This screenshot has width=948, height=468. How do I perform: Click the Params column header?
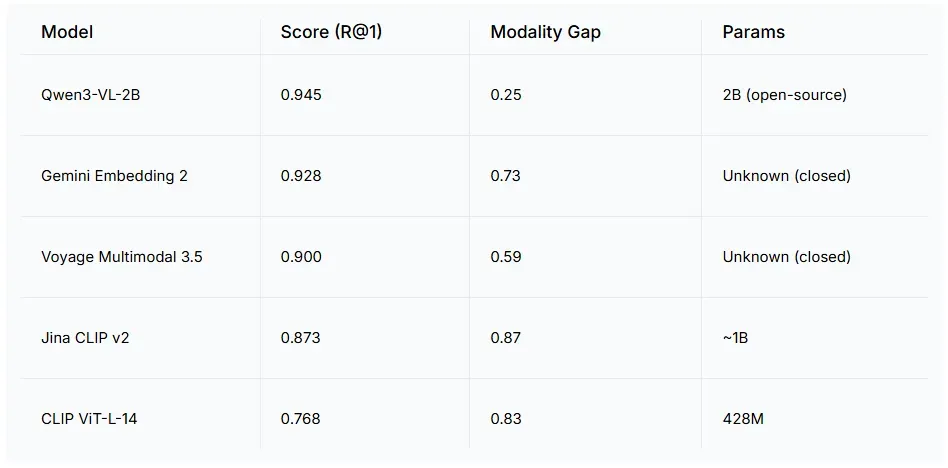coord(753,32)
